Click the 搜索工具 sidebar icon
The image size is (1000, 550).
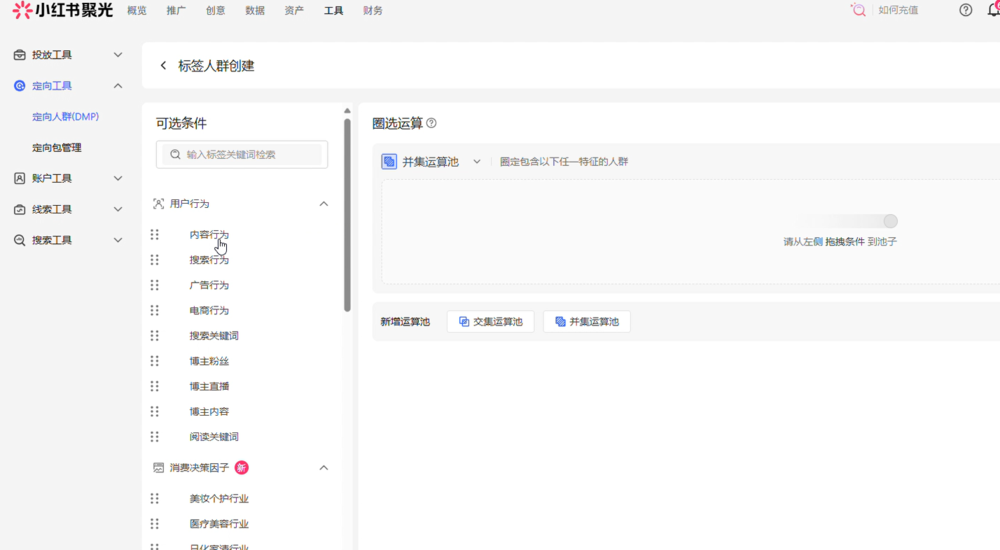pos(20,240)
